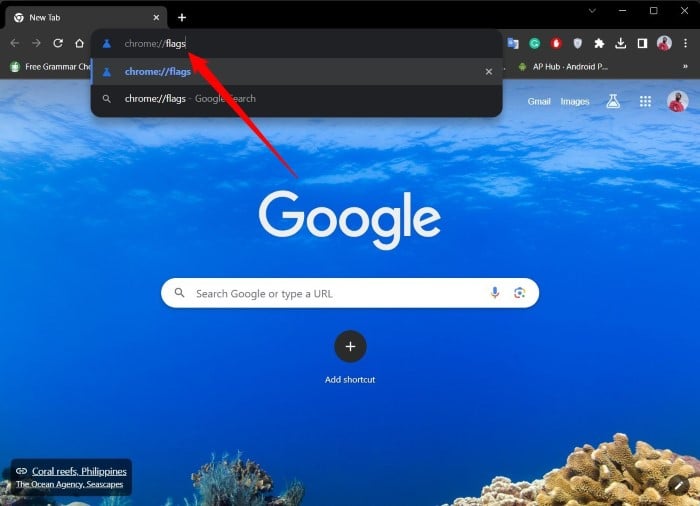Open the Extensions puzzle menu

coord(599,43)
